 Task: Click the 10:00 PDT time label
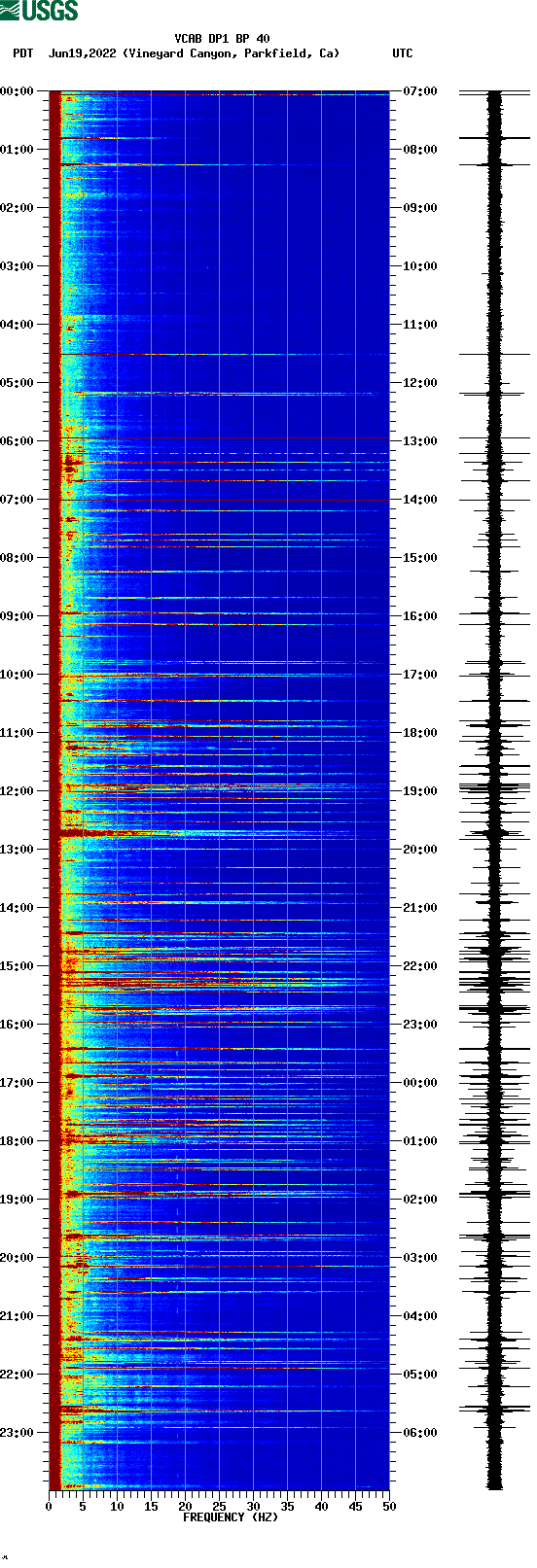click(x=18, y=675)
